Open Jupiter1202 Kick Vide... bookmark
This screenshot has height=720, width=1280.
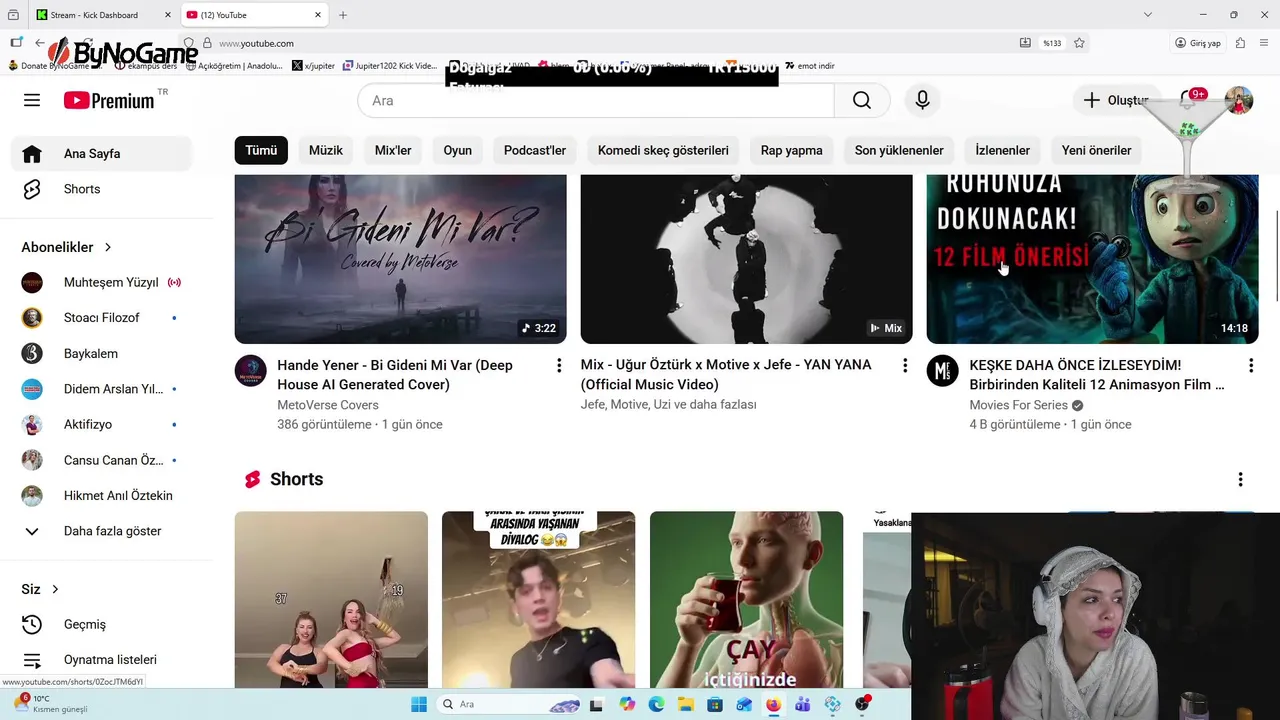tap(390, 66)
